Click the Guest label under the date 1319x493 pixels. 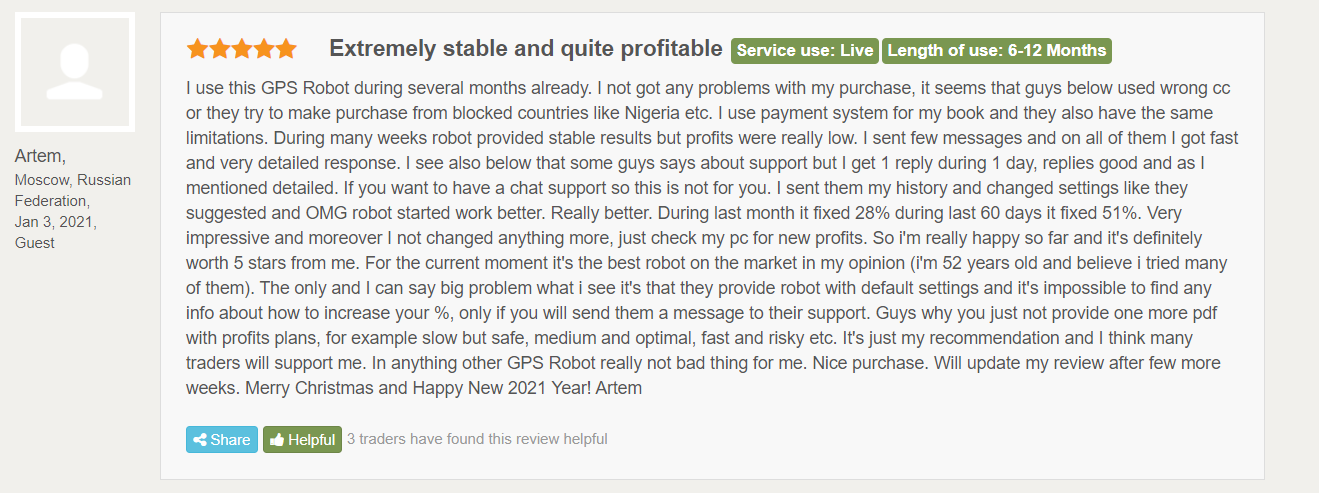coord(35,243)
